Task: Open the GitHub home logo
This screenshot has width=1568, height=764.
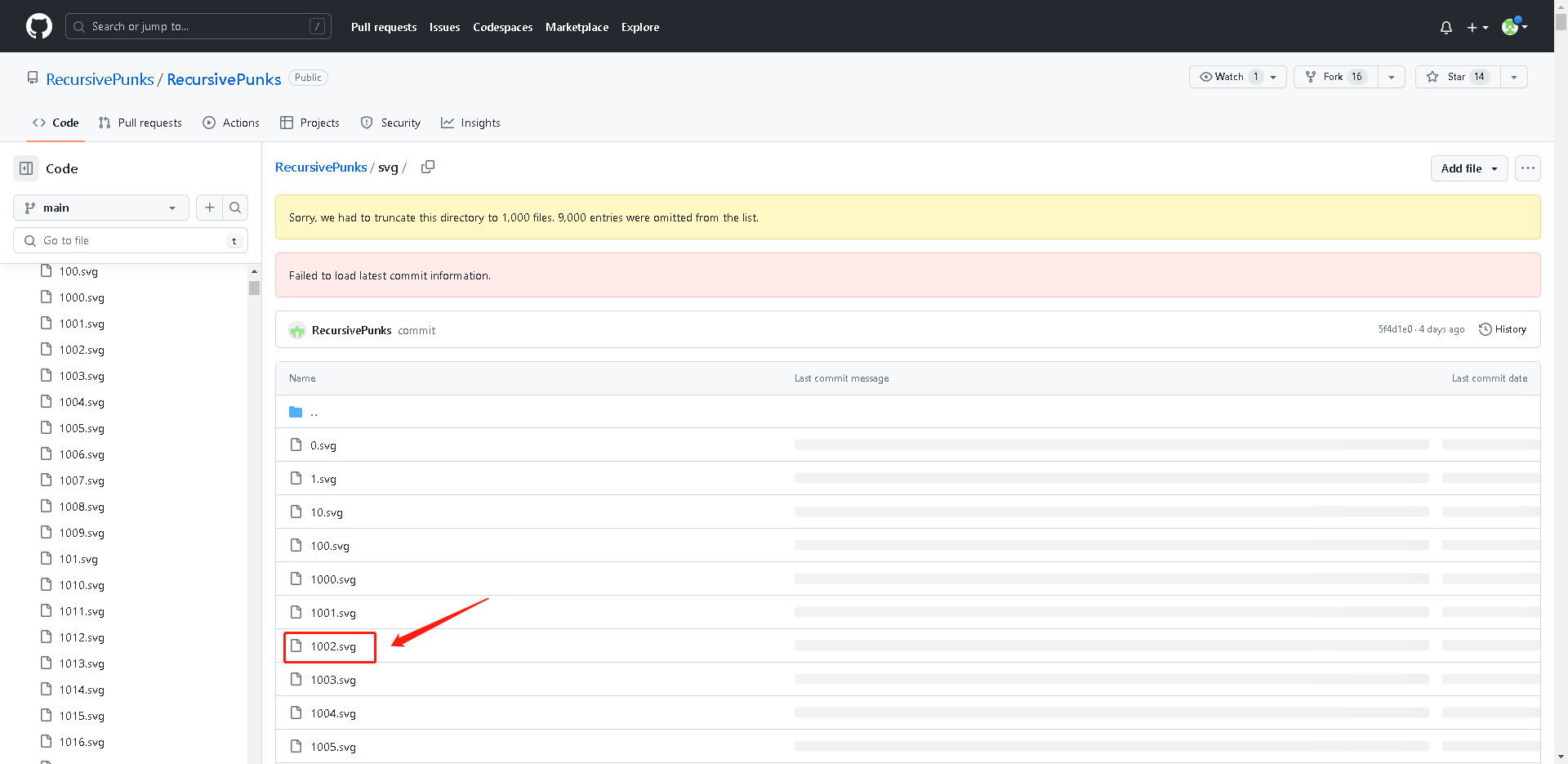Action: point(38,26)
